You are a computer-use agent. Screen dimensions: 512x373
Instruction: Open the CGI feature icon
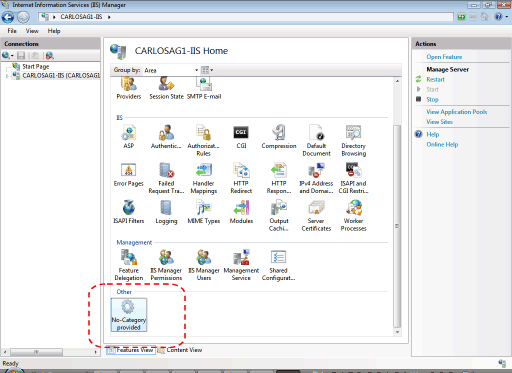(241, 137)
